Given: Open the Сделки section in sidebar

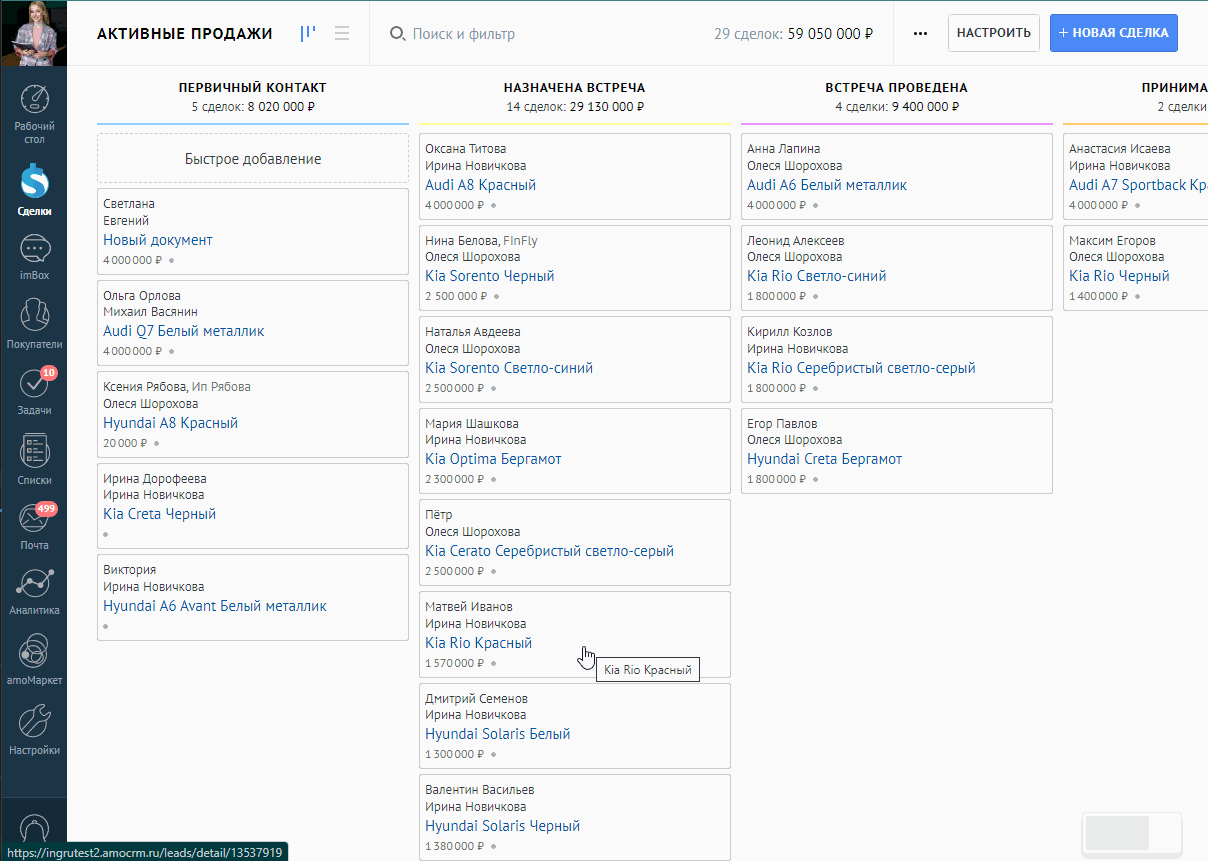Looking at the screenshot, I should [35, 190].
